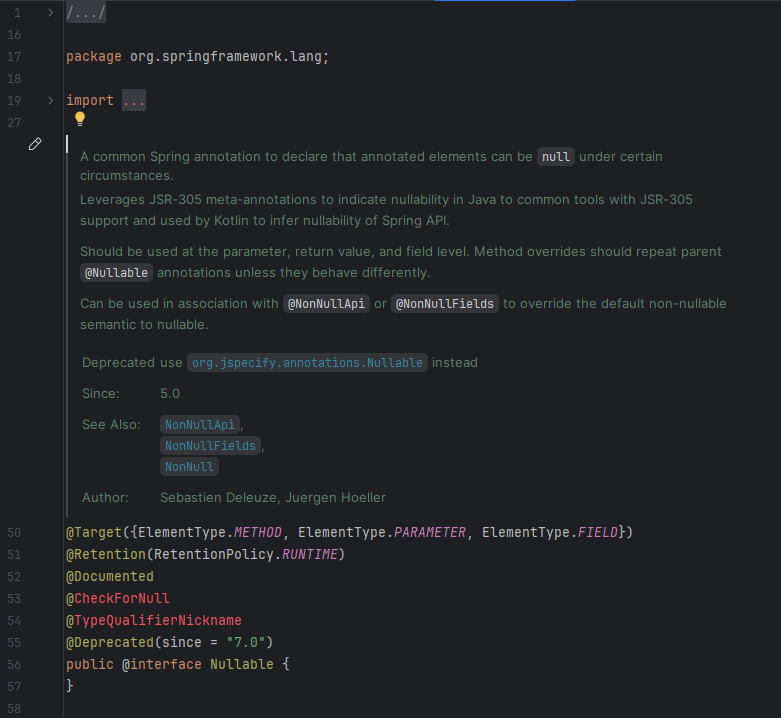Click the Nullable interface name declaration
The image size is (781, 718).
tap(241, 664)
